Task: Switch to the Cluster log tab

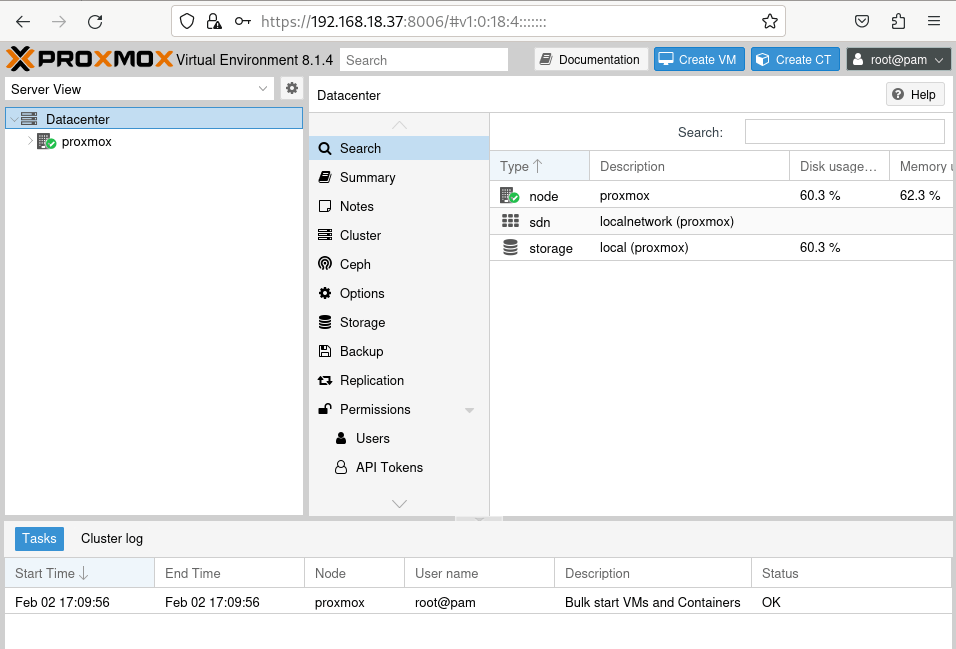Action: click(x=112, y=539)
